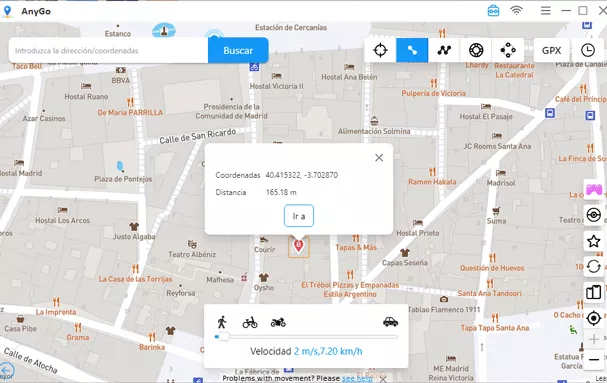
Task: Click the Tablao Flamenco 1911 label
Action: (444, 309)
